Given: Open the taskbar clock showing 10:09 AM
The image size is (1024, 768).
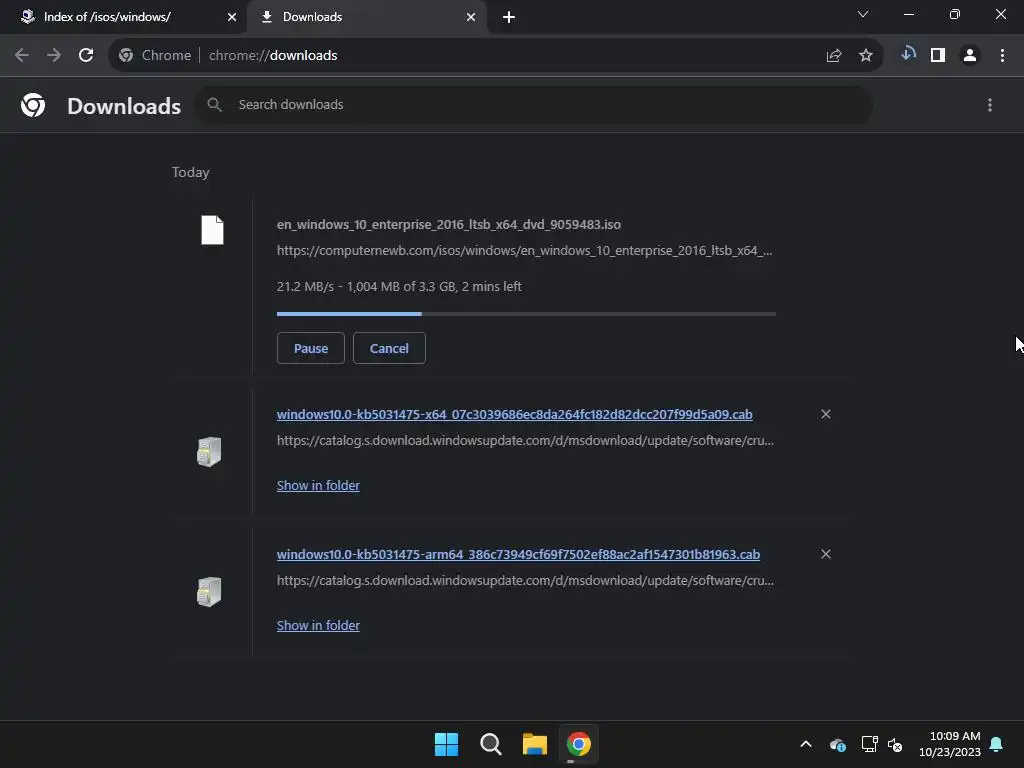Looking at the screenshot, I should tap(950, 744).
